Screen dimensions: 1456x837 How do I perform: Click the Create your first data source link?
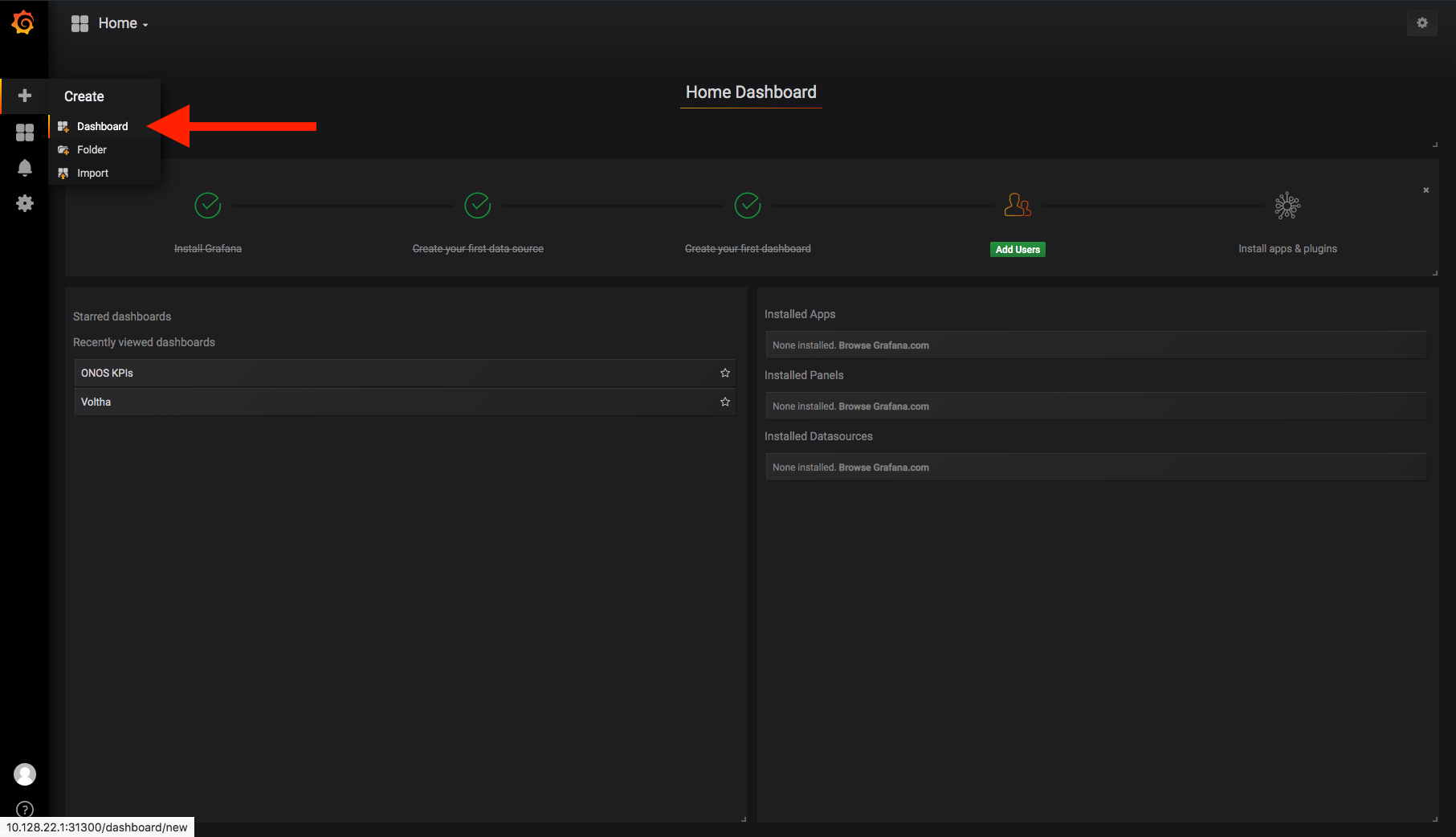[478, 249]
